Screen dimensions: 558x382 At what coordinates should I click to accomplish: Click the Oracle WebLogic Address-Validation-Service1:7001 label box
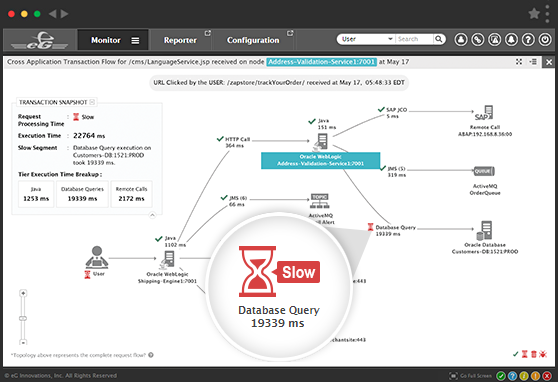coord(320,160)
